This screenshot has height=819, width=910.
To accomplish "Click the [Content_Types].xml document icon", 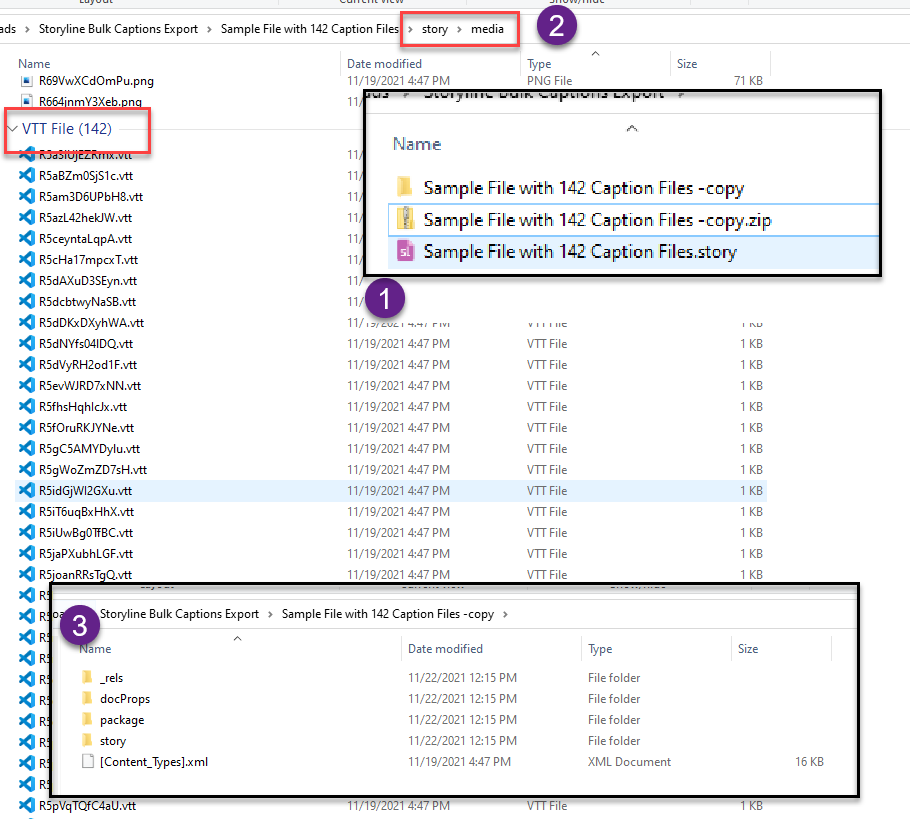I will (x=87, y=762).
